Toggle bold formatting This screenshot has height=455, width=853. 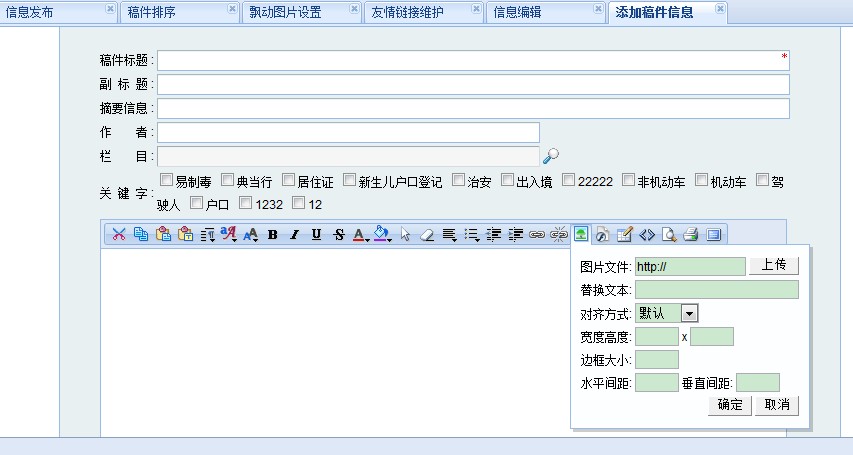273,235
